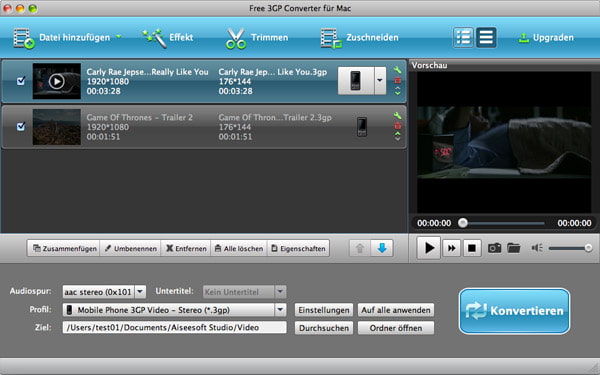Click Zusammenfügen merge button

point(64,248)
